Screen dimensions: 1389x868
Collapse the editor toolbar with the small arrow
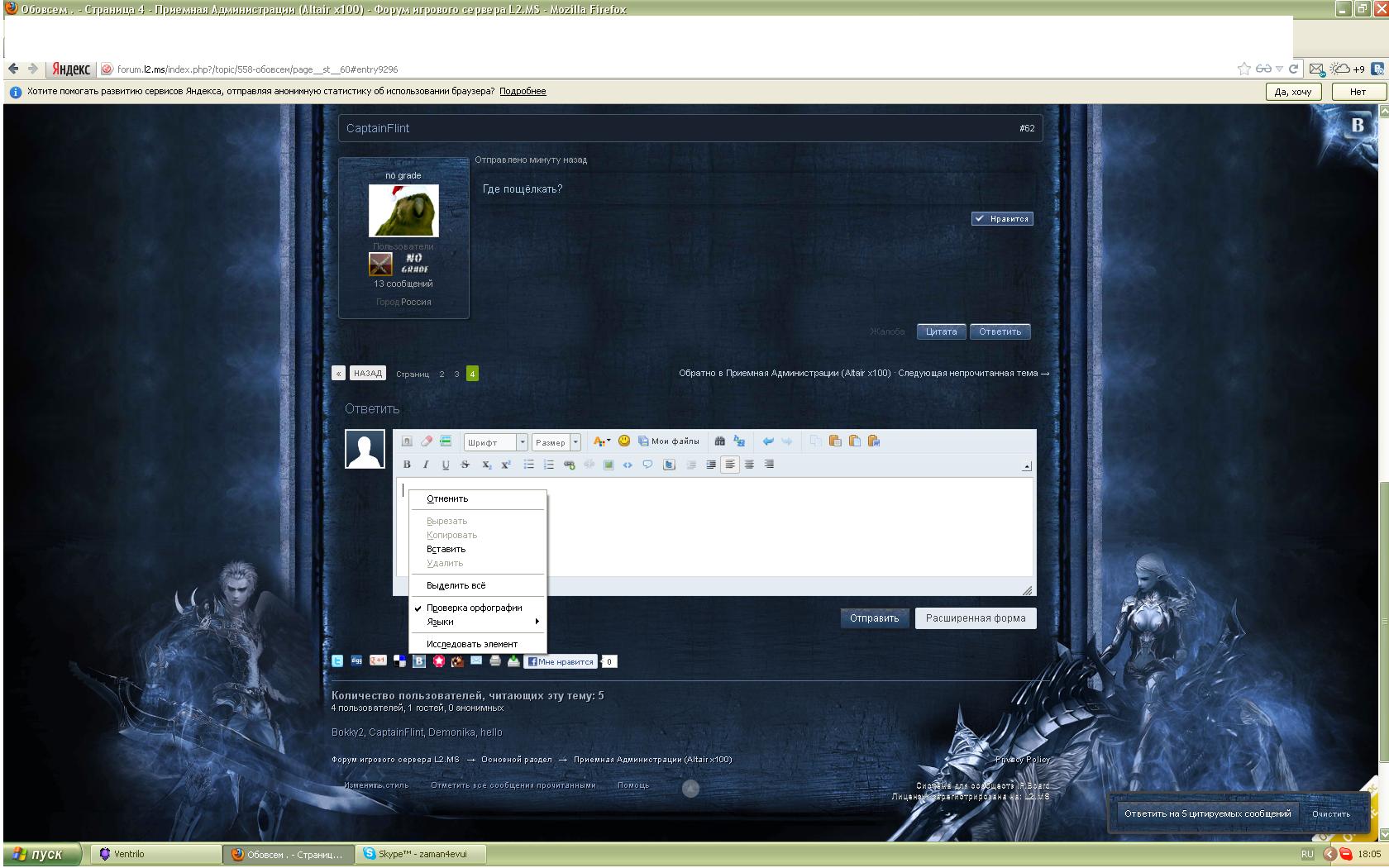coord(1027,467)
